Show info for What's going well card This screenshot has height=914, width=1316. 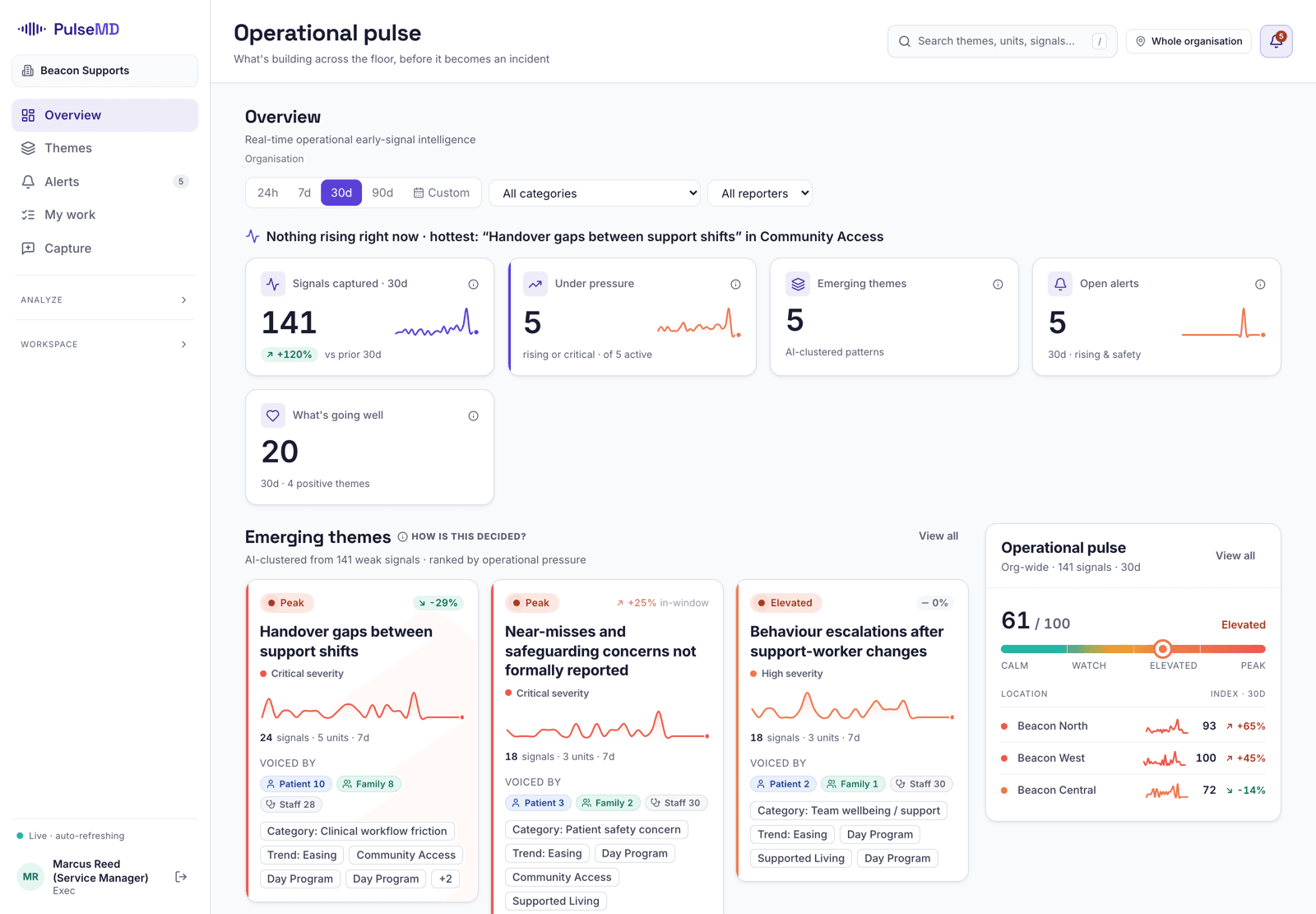click(473, 415)
